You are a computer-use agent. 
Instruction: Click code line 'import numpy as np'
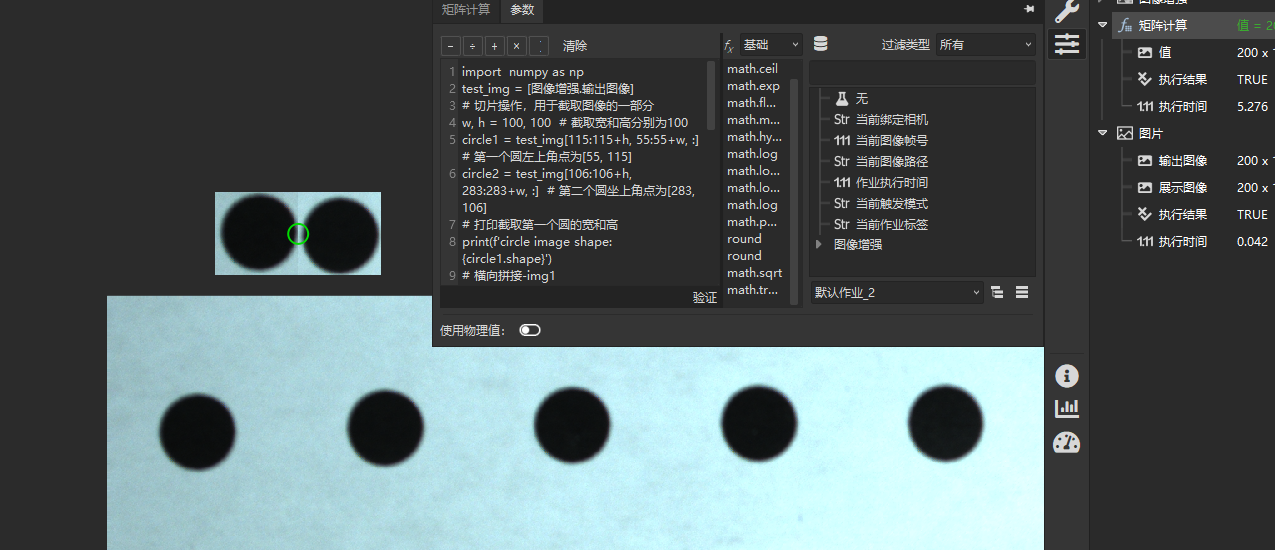pos(522,72)
